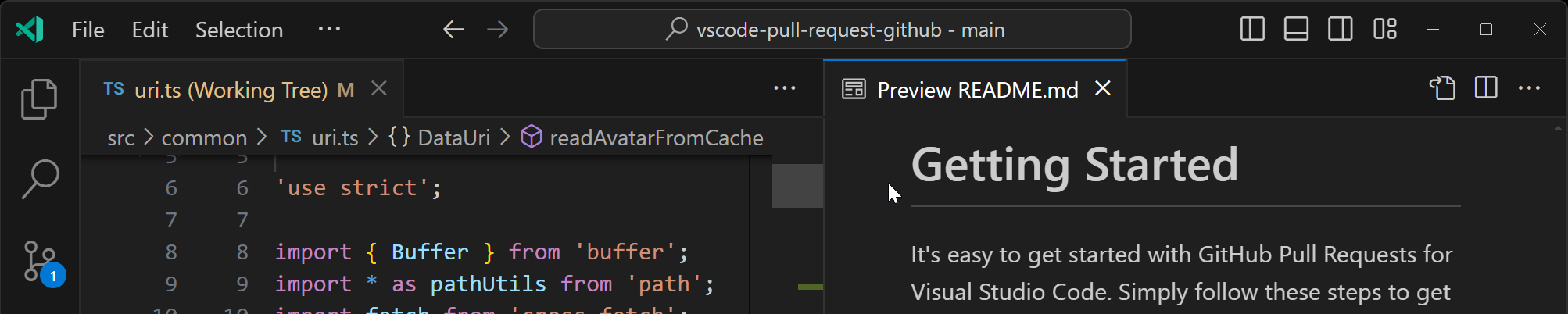Image resolution: width=1568 pixels, height=314 pixels.
Task: Go back using the left arrow
Action: point(453,30)
